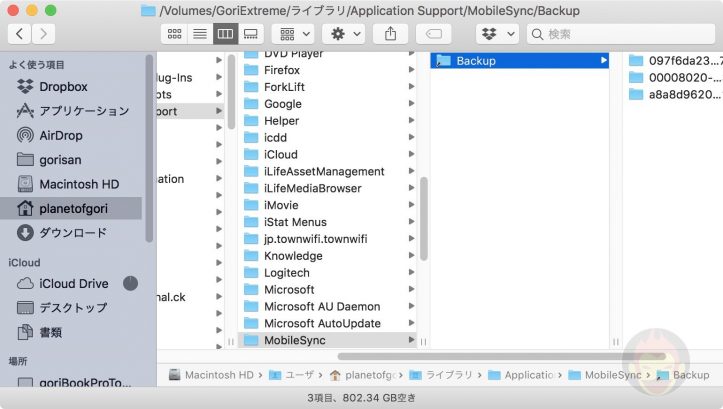Viewport: 723px width, 409px height.
Task: Expand the iMovie folder arrow
Action: (x=411, y=205)
